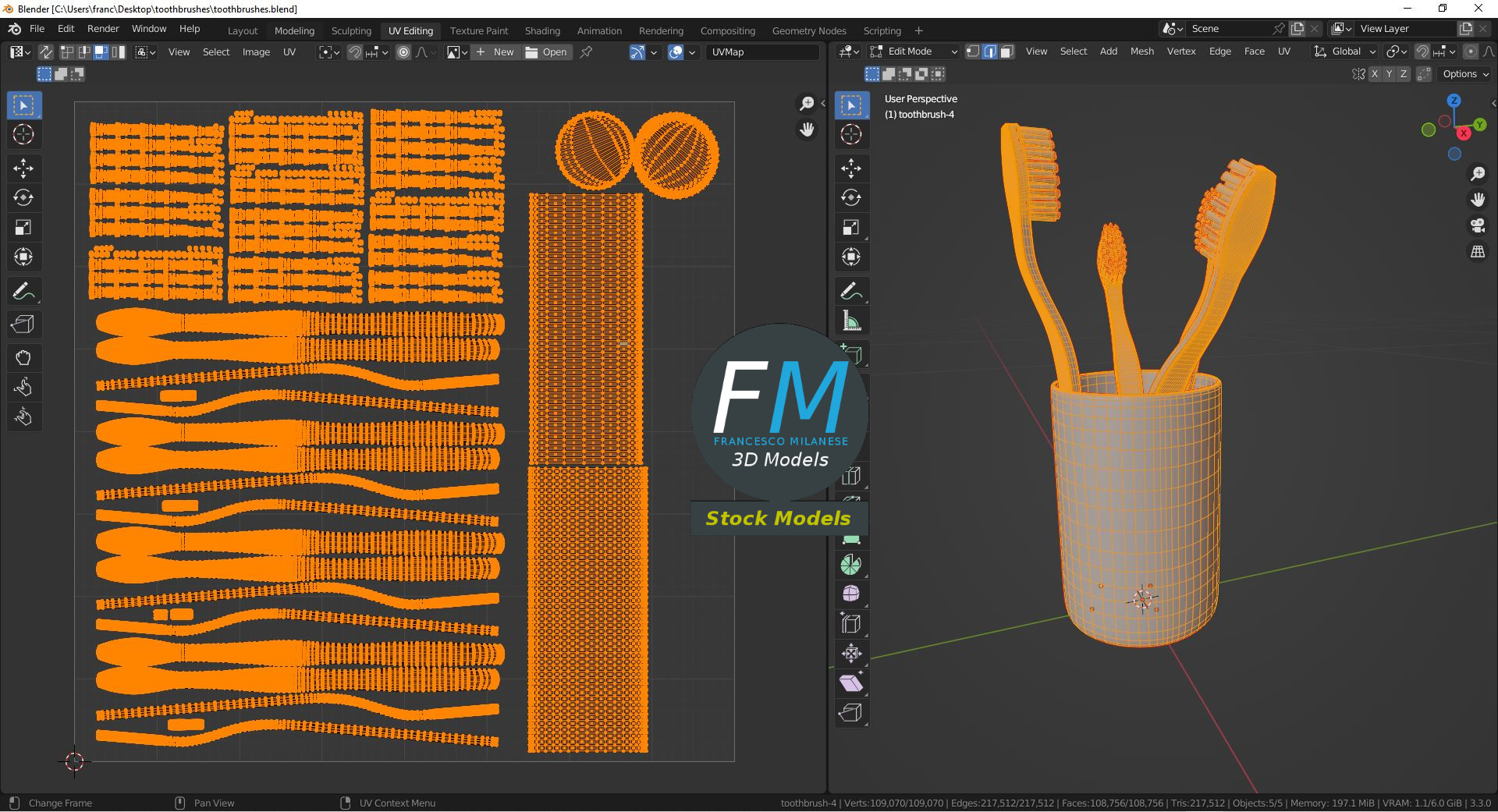This screenshot has width=1498, height=812.
Task: Toggle camera view in 3D viewport
Action: [1478, 225]
